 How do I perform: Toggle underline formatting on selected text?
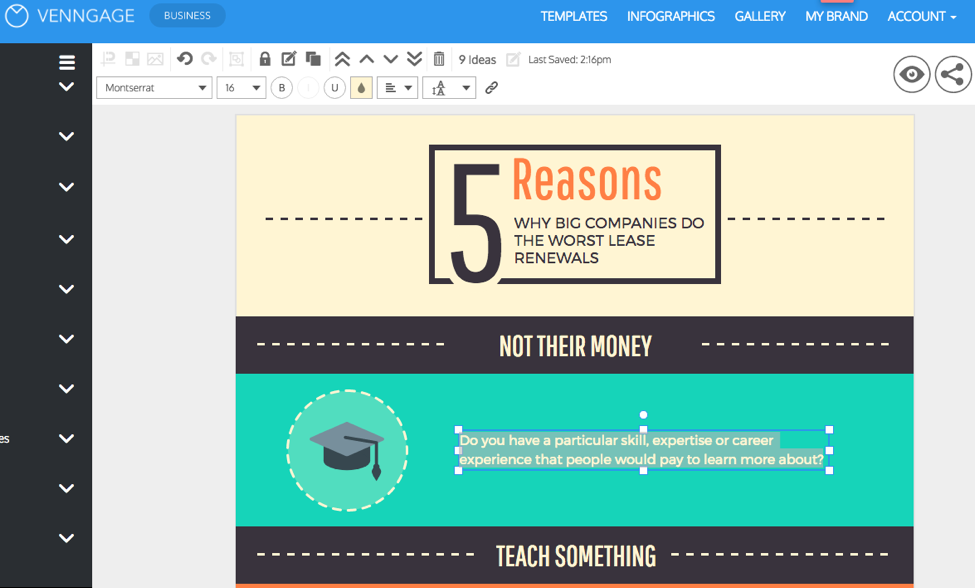[x=335, y=88]
